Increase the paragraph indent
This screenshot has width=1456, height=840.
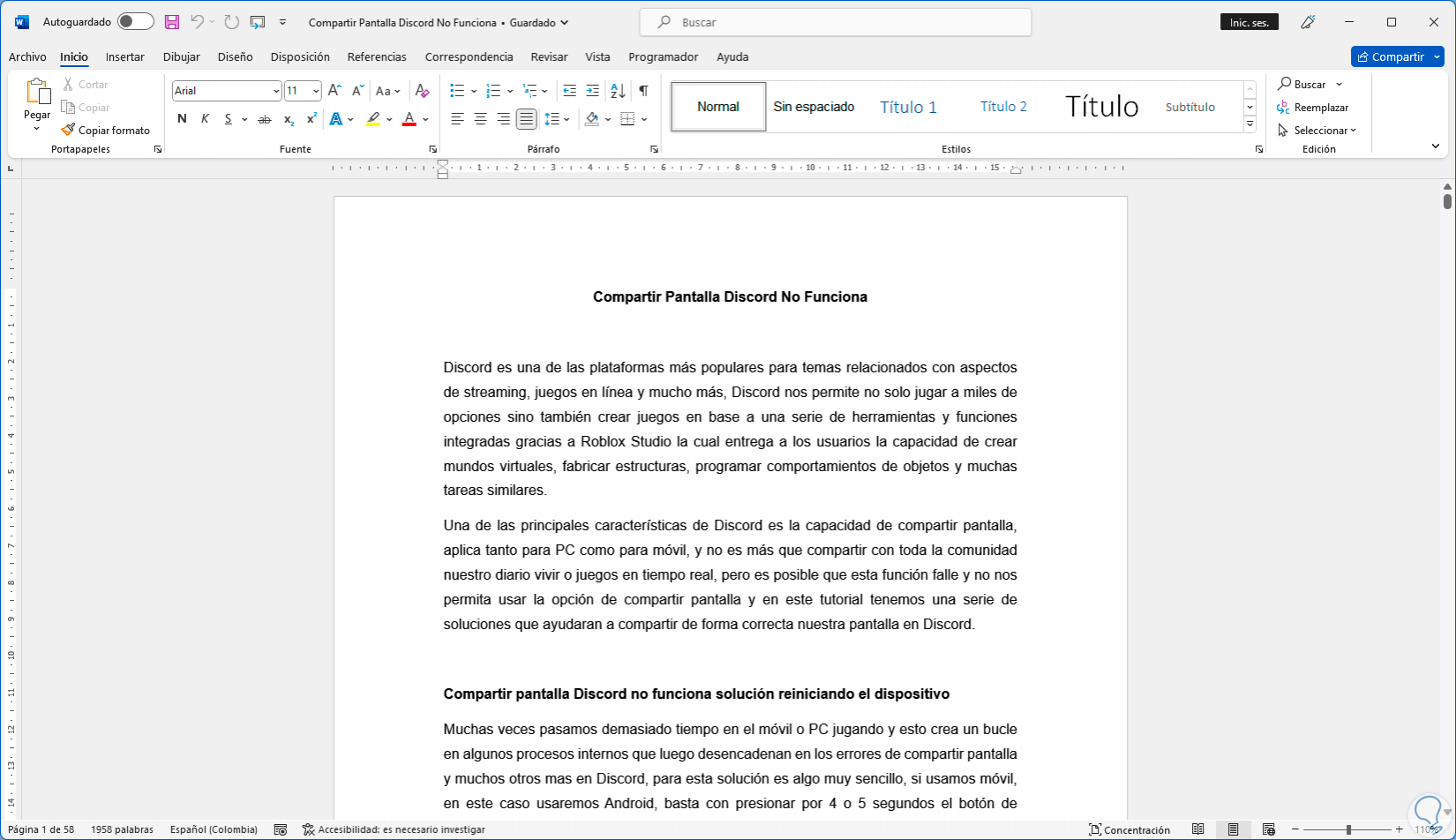tap(593, 91)
